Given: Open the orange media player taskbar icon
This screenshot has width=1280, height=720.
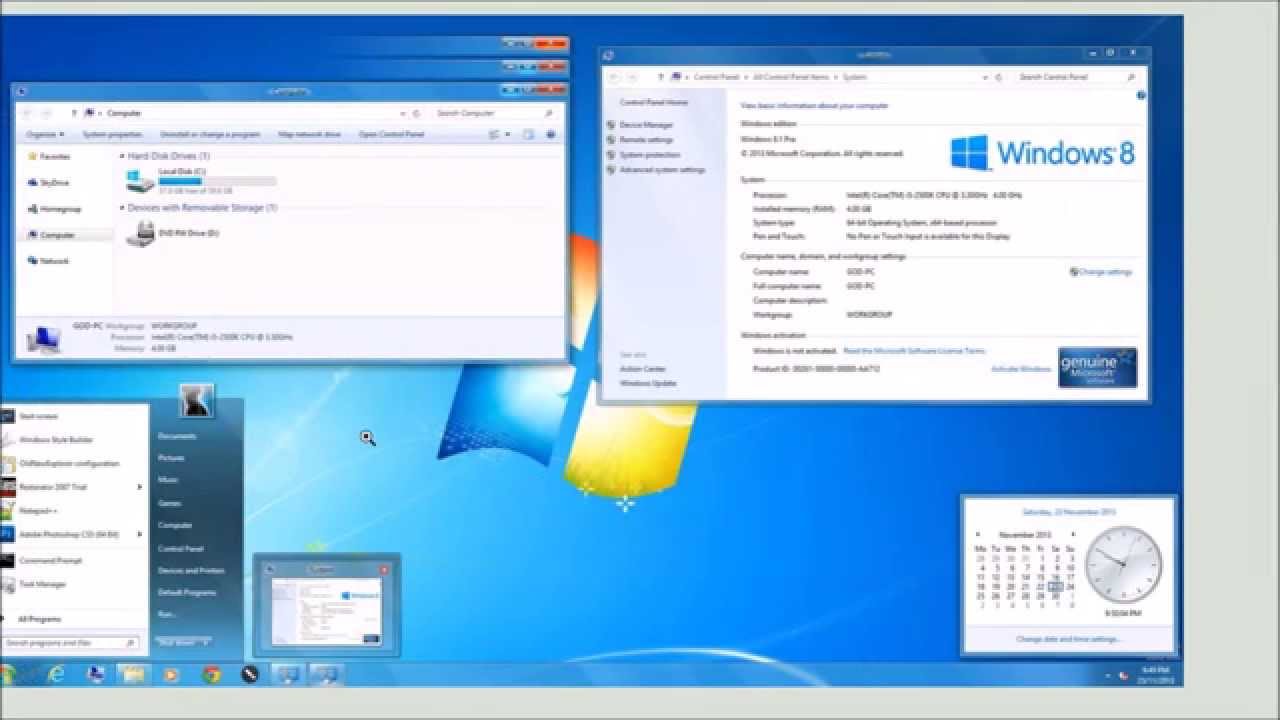Looking at the screenshot, I should pyautogui.click(x=172, y=675).
